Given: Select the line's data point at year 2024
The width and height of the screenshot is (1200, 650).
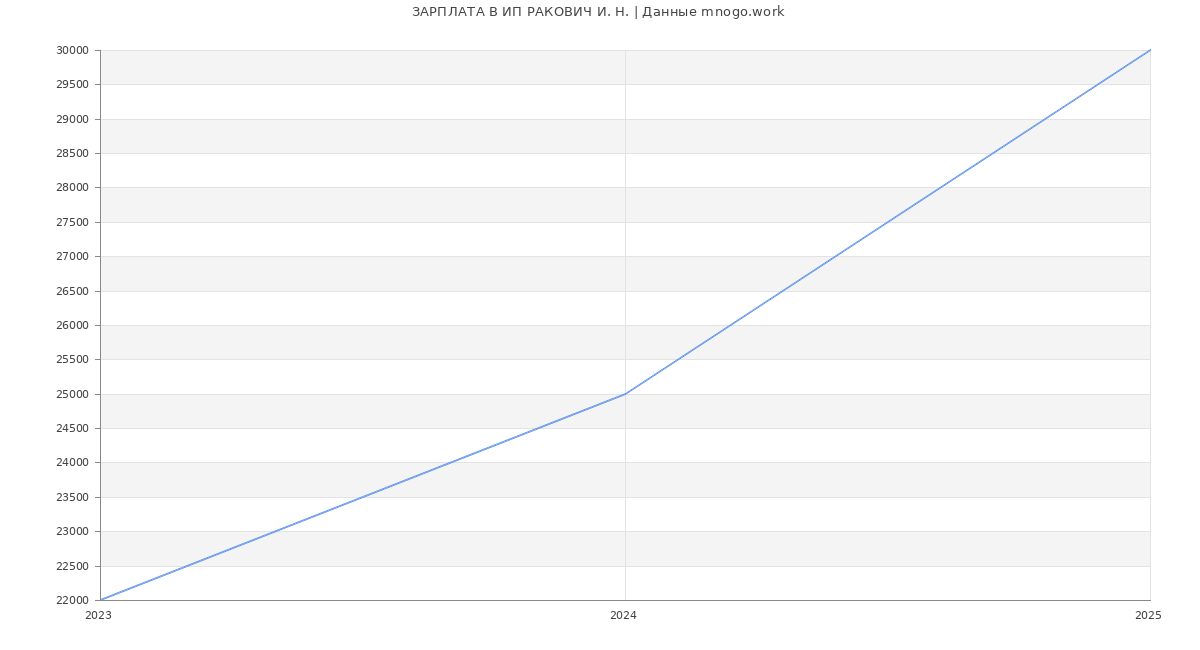Looking at the screenshot, I should click(x=625, y=394).
